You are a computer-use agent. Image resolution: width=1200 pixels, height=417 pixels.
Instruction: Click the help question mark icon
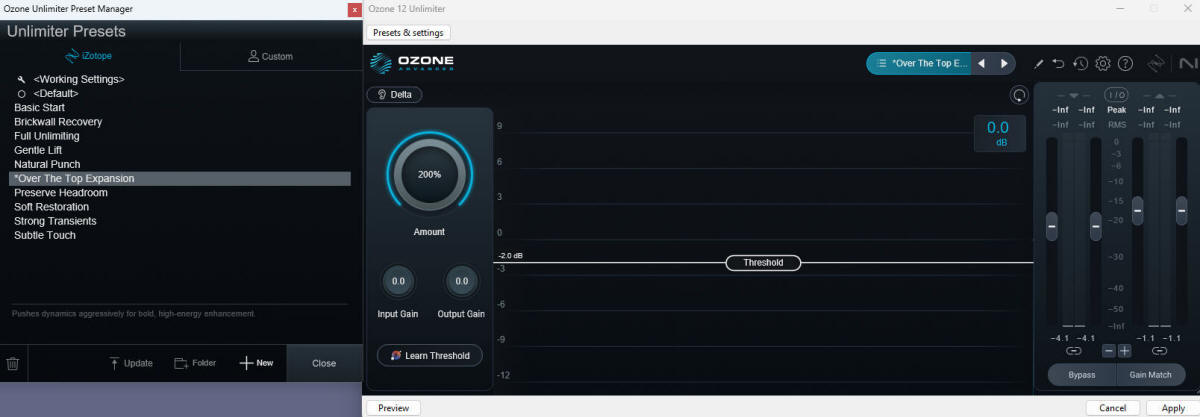coord(1125,63)
